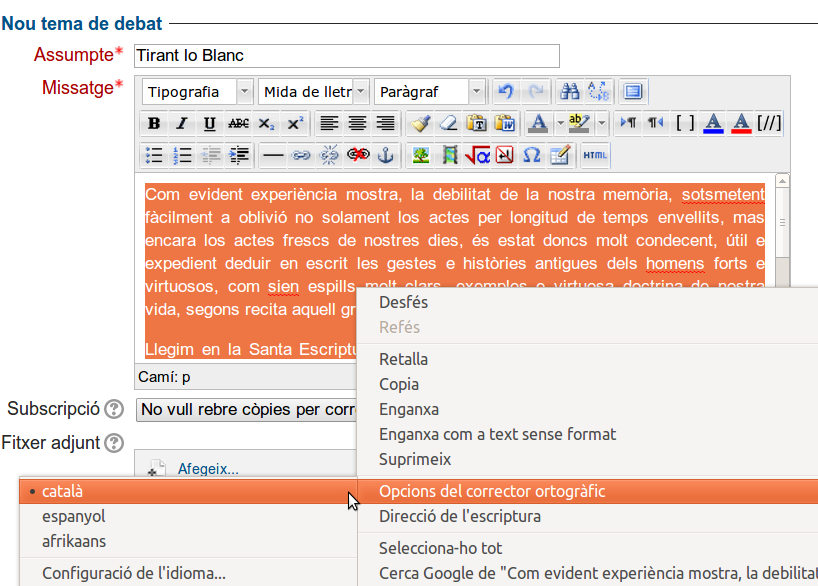Open the HTML source editor
The width and height of the screenshot is (818, 586).
pyautogui.click(x=595, y=155)
